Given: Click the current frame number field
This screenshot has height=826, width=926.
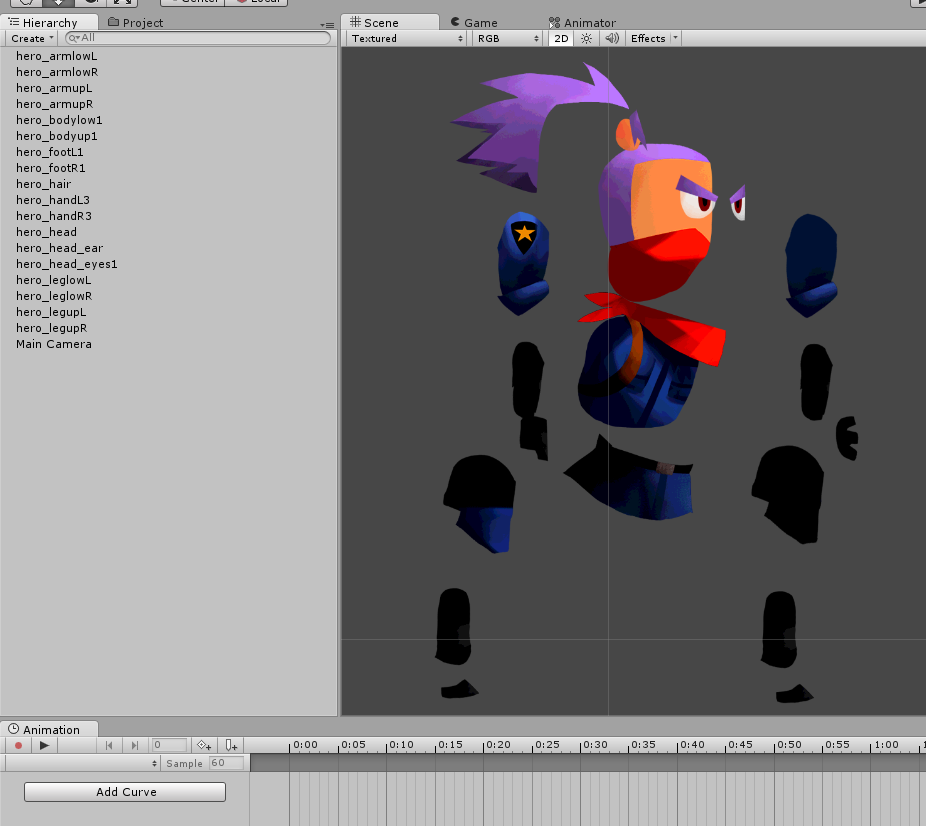Looking at the screenshot, I should pos(169,745).
